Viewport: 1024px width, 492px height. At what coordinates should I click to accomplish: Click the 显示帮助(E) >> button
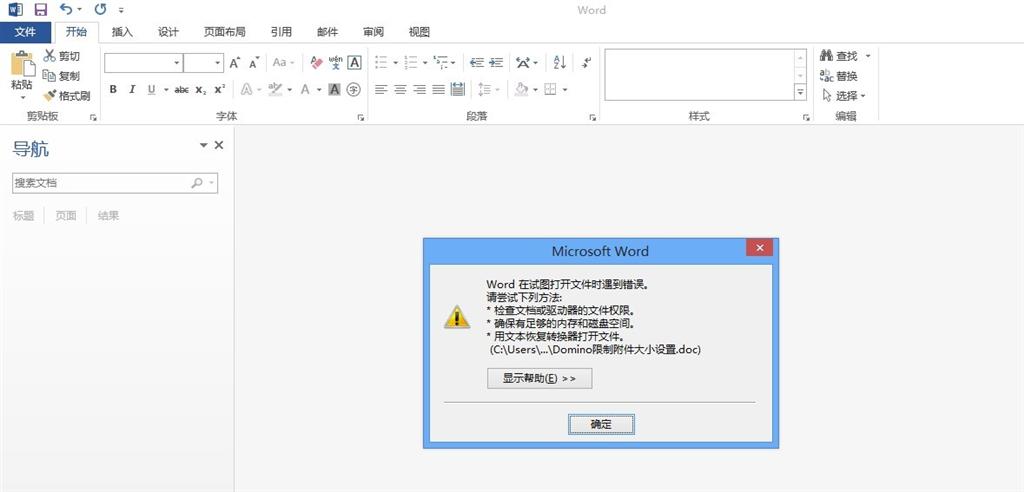point(539,378)
